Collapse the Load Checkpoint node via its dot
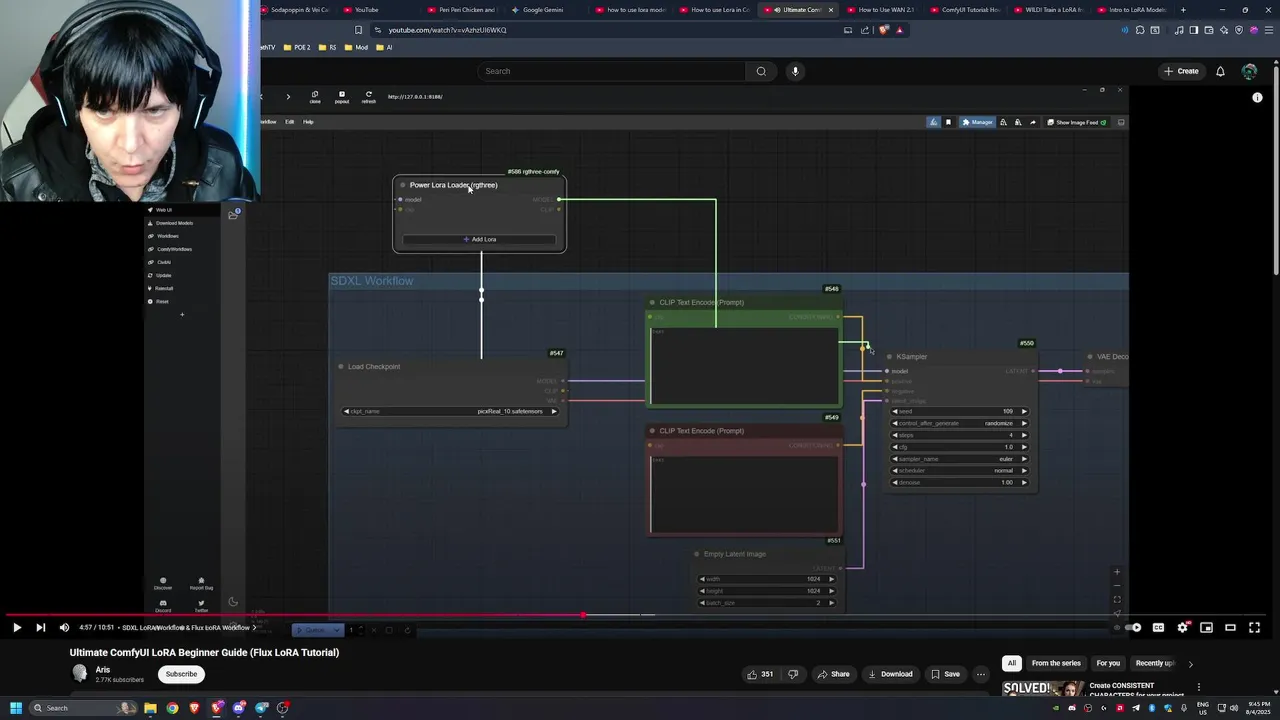 coord(341,367)
